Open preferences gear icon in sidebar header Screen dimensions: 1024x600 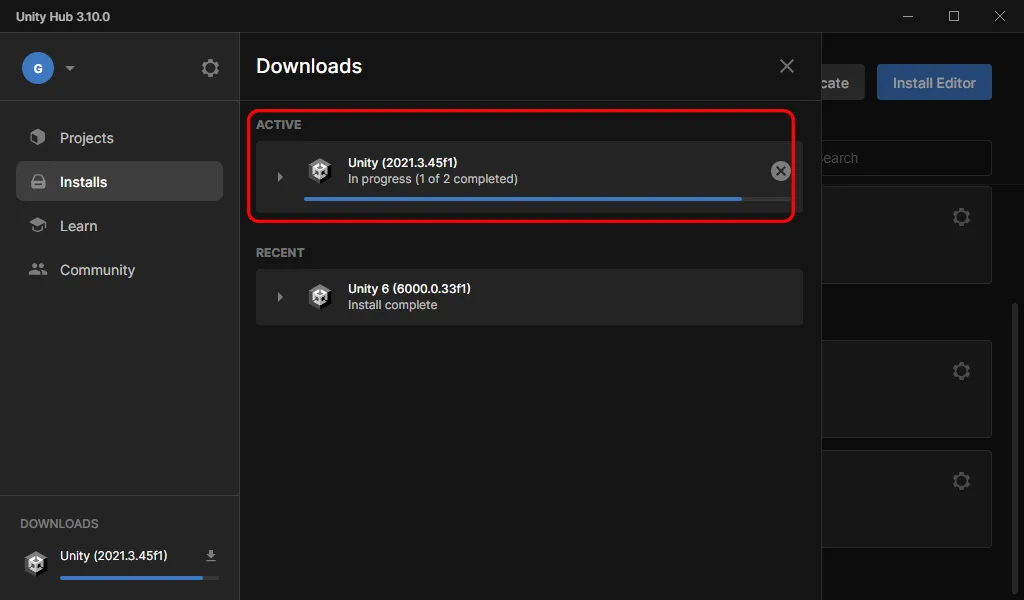tap(210, 68)
